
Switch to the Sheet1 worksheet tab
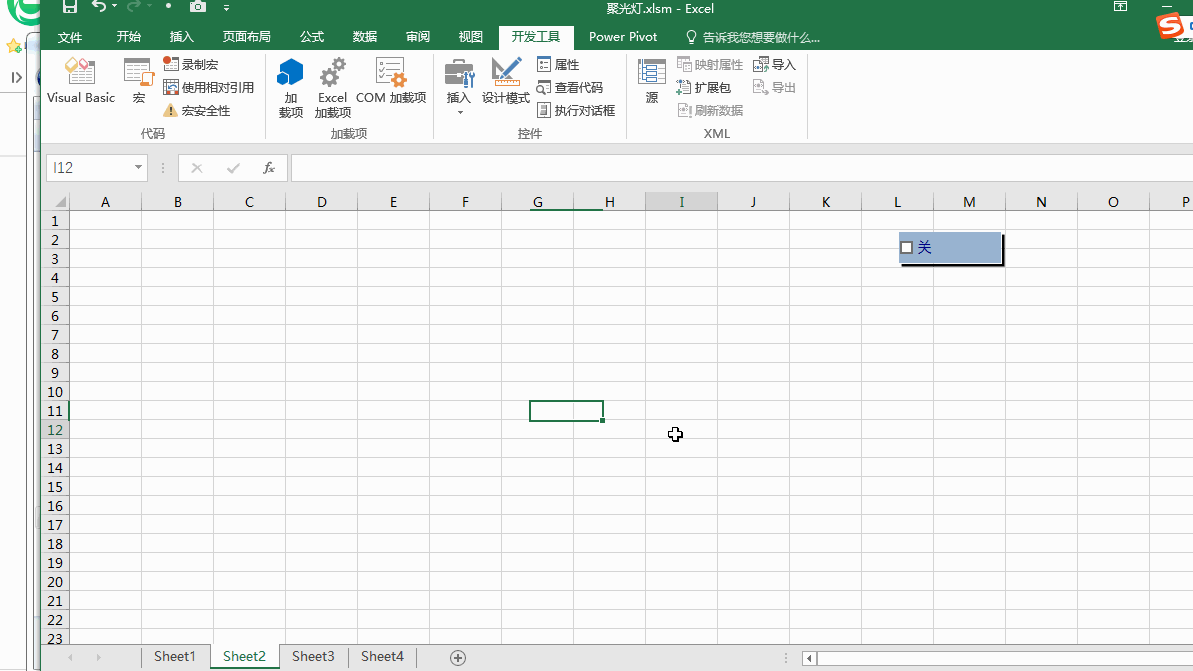click(175, 657)
